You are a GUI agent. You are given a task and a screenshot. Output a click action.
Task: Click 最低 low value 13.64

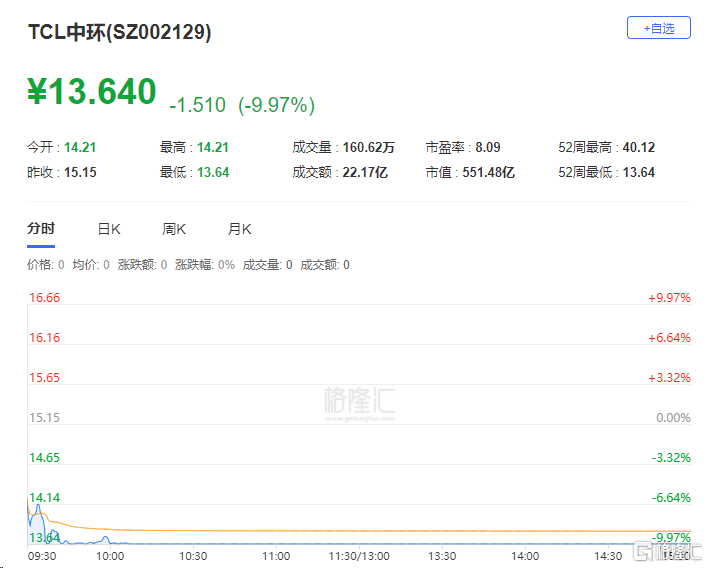pos(213,172)
